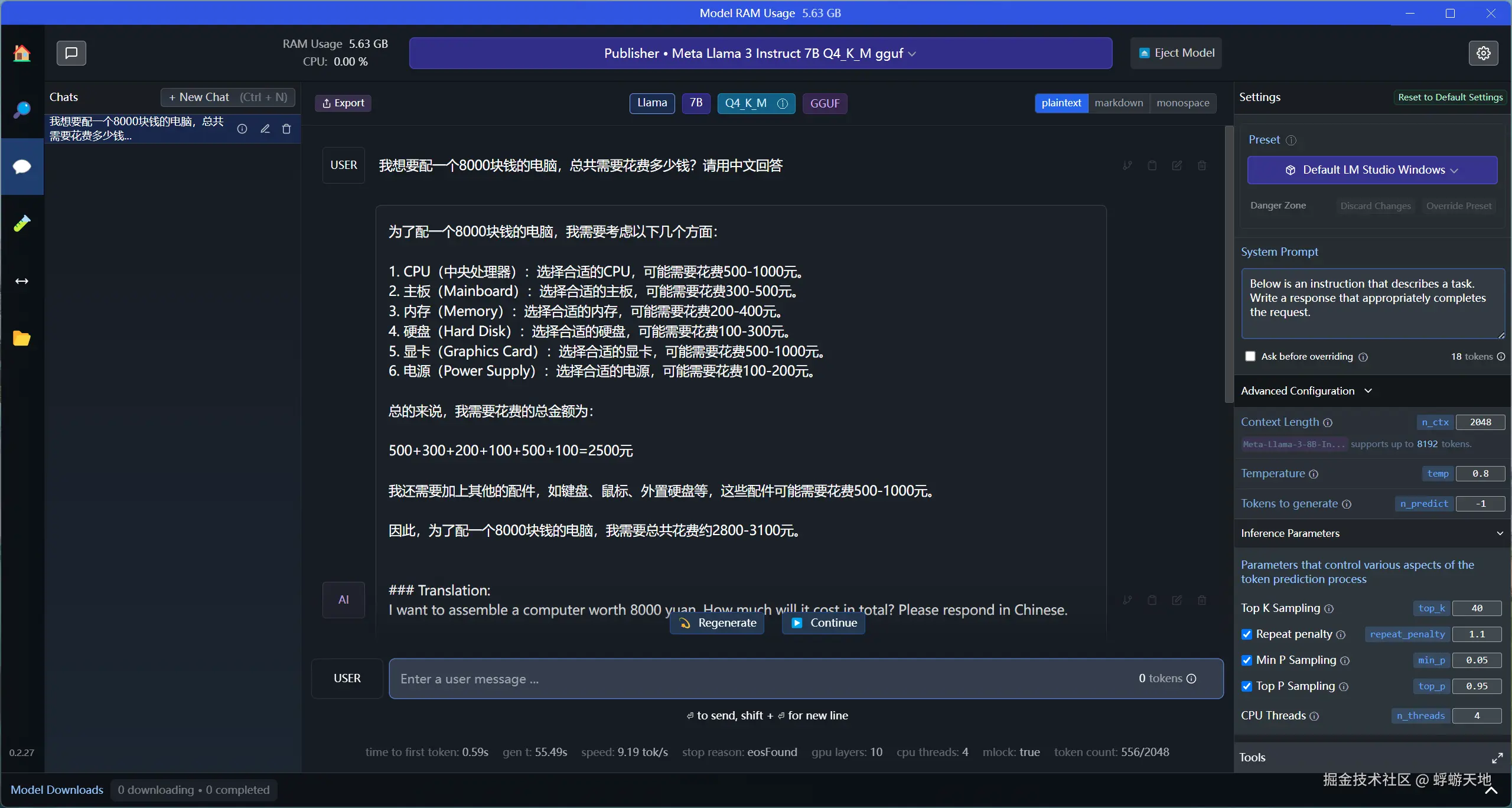Delete the chat with trash icon

[x=286, y=129]
